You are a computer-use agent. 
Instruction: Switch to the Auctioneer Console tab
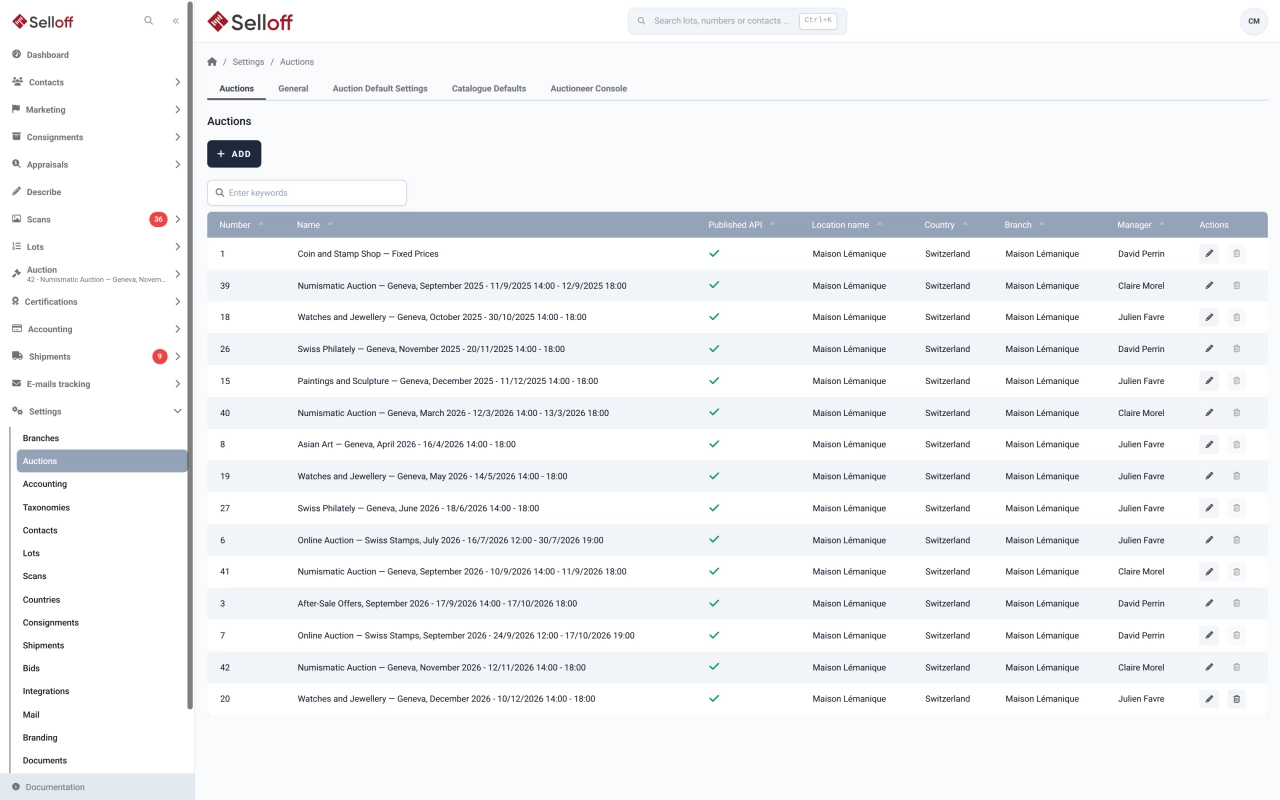(x=589, y=89)
